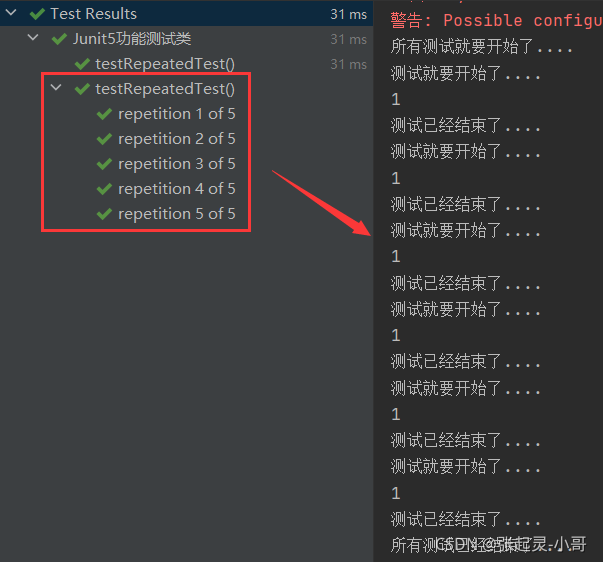Viewport: 603px width, 562px height.
Task: Click green check icon of repetition 2 of 5
Action: 105,139
